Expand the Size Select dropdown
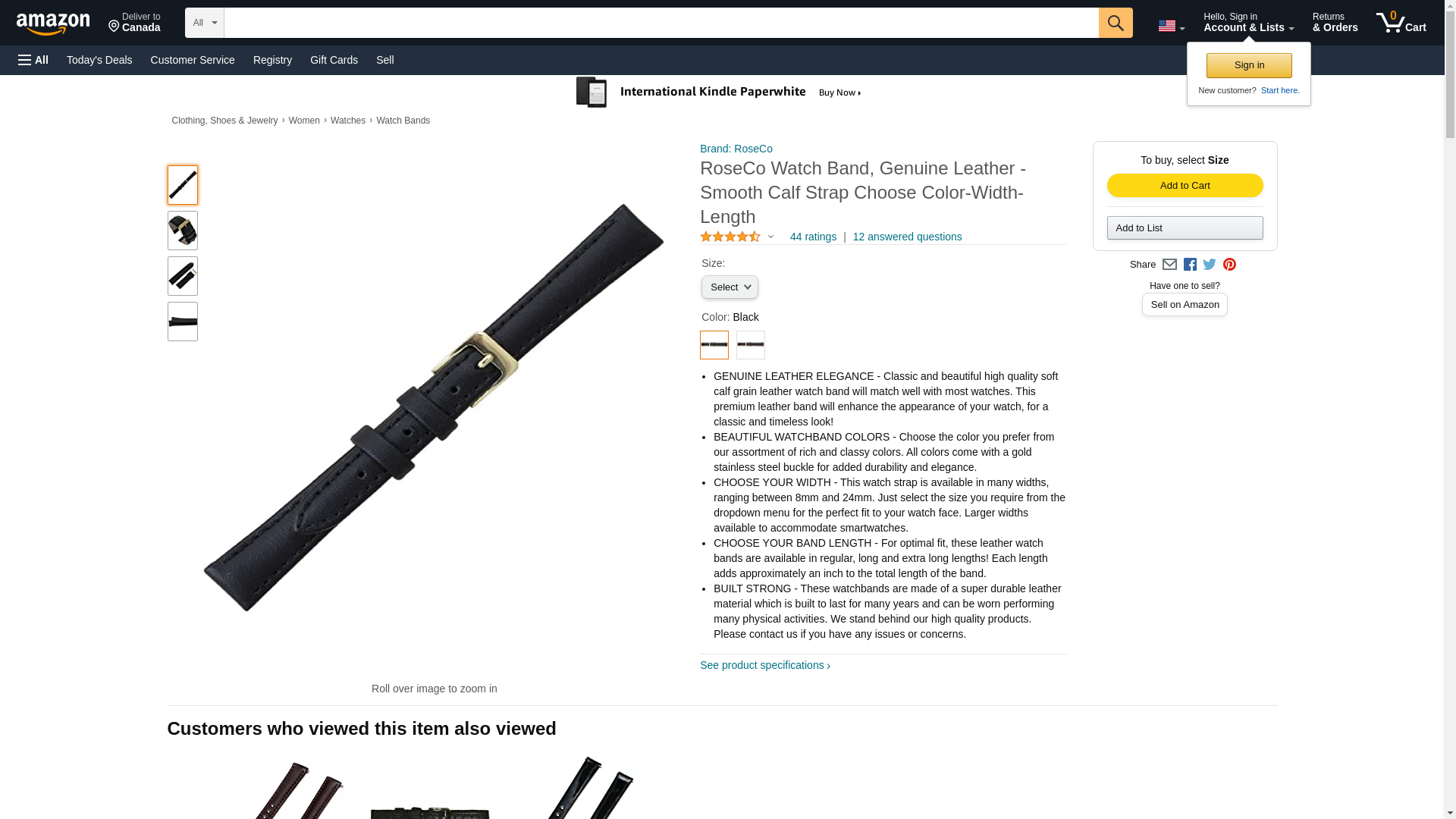The width and height of the screenshot is (1456, 819). point(730,287)
